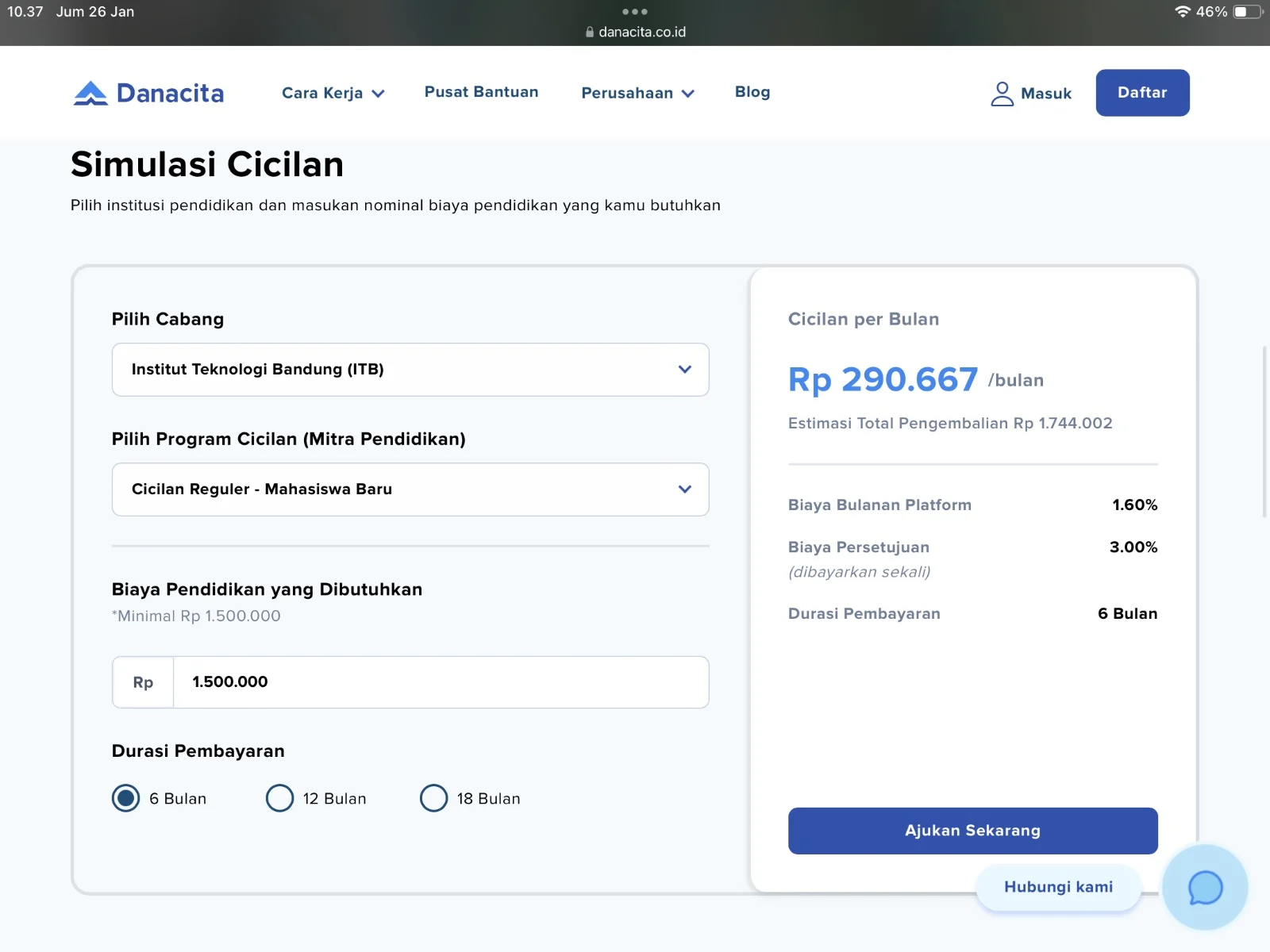The height and width of the screenshot is (952, 1270).
Task: Click the Rp 290.667 monthly installment amount
Action: click(x=883, y=379)
